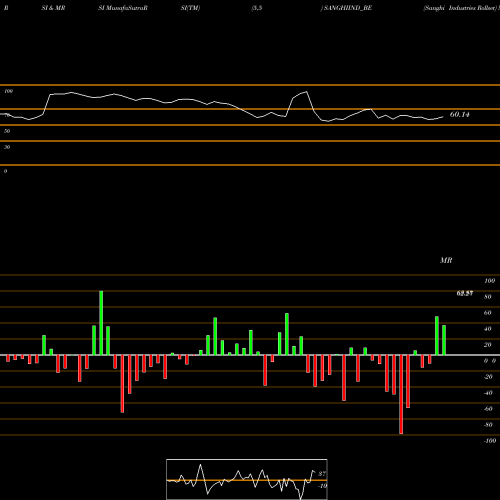Click the RSI scale label 50

click(7, 131)
